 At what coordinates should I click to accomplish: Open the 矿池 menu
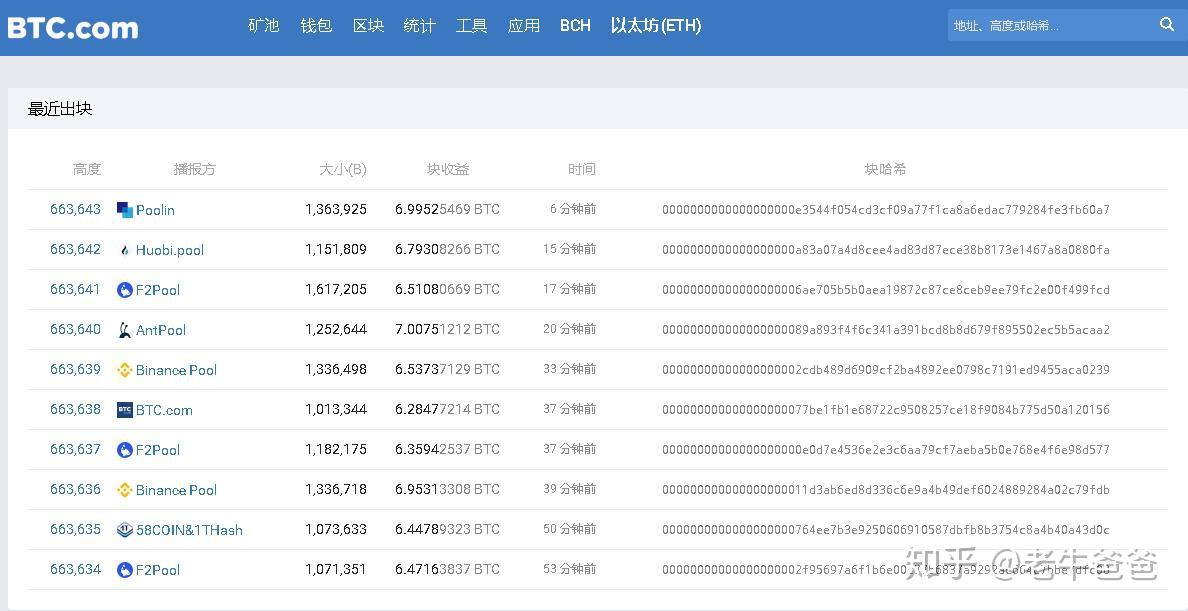coord(264,25)
